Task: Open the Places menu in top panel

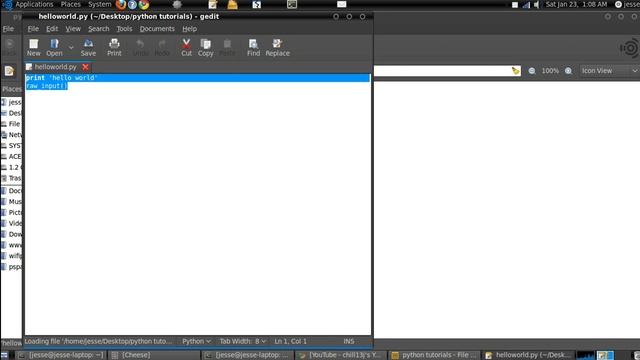Action: tap(71, 4)
